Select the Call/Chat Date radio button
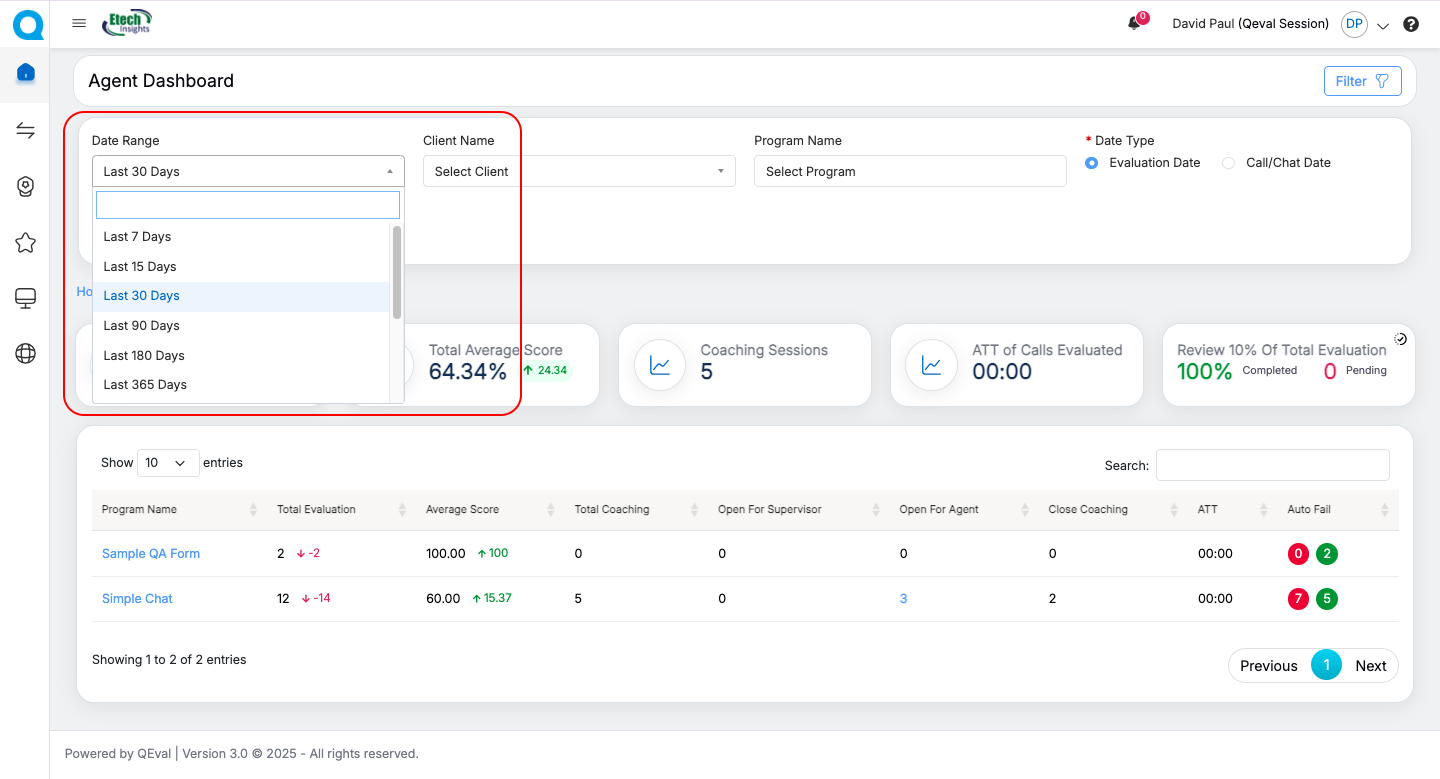1440x779 pixels. point(1229,163)
